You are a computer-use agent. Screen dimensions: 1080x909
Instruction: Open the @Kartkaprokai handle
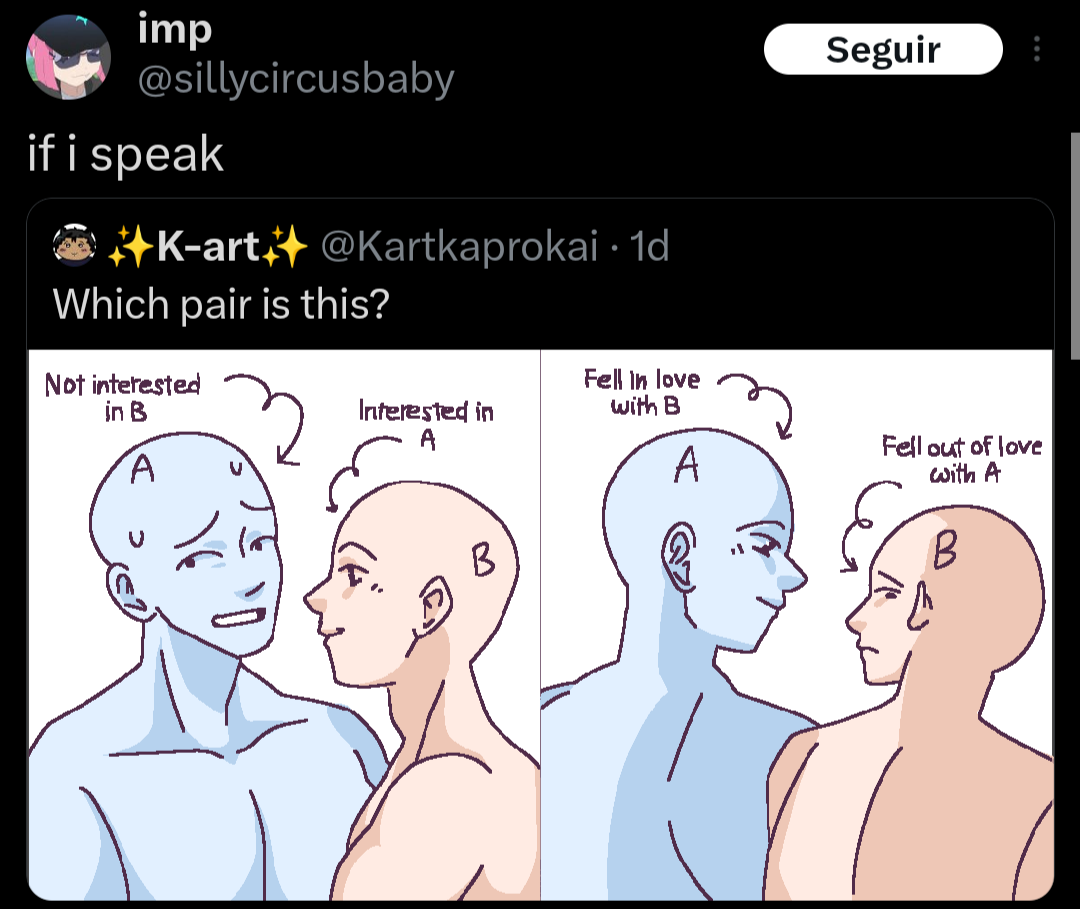coord(459,246)
